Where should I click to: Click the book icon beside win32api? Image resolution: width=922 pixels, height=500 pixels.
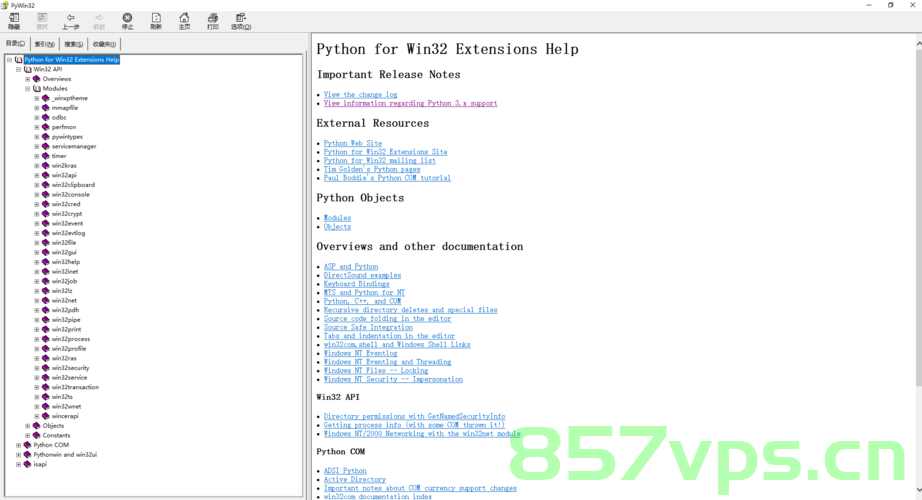pos(45,175)
